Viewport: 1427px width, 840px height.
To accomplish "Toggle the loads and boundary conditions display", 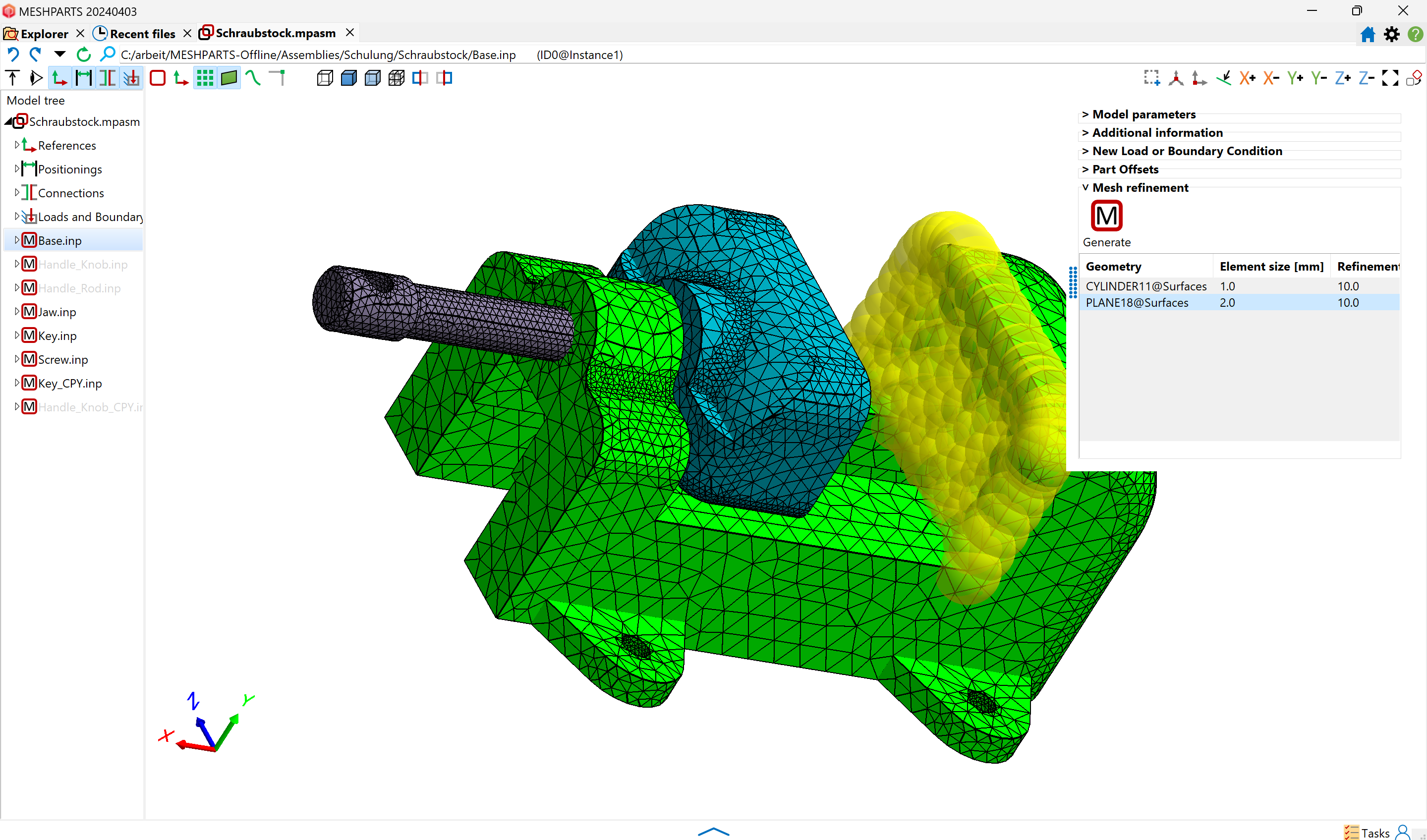I will pos(131,77).
